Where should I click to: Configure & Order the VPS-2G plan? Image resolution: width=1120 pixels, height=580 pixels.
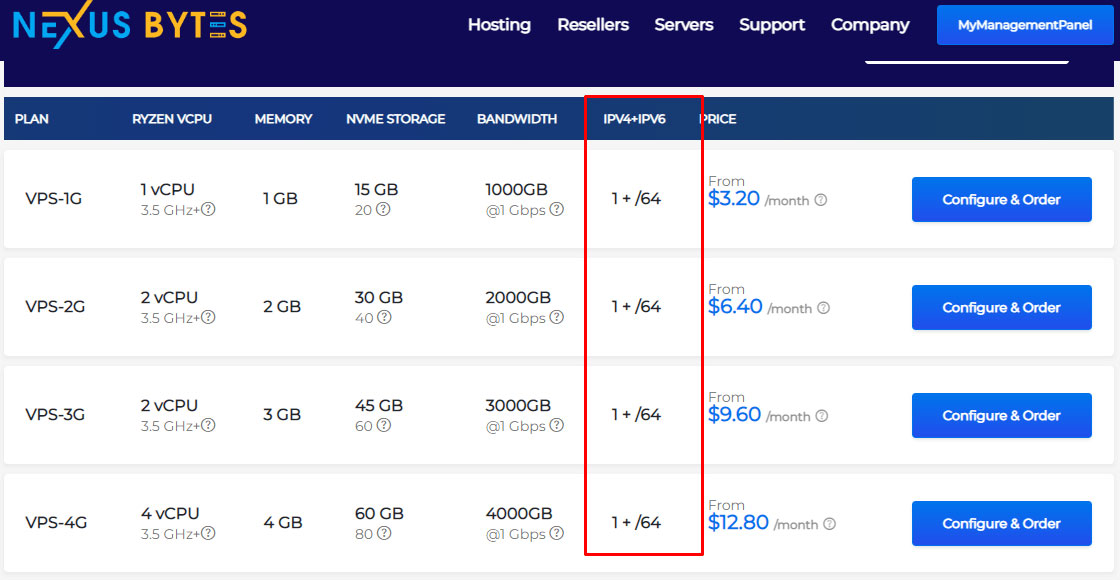pos(1001,307)
